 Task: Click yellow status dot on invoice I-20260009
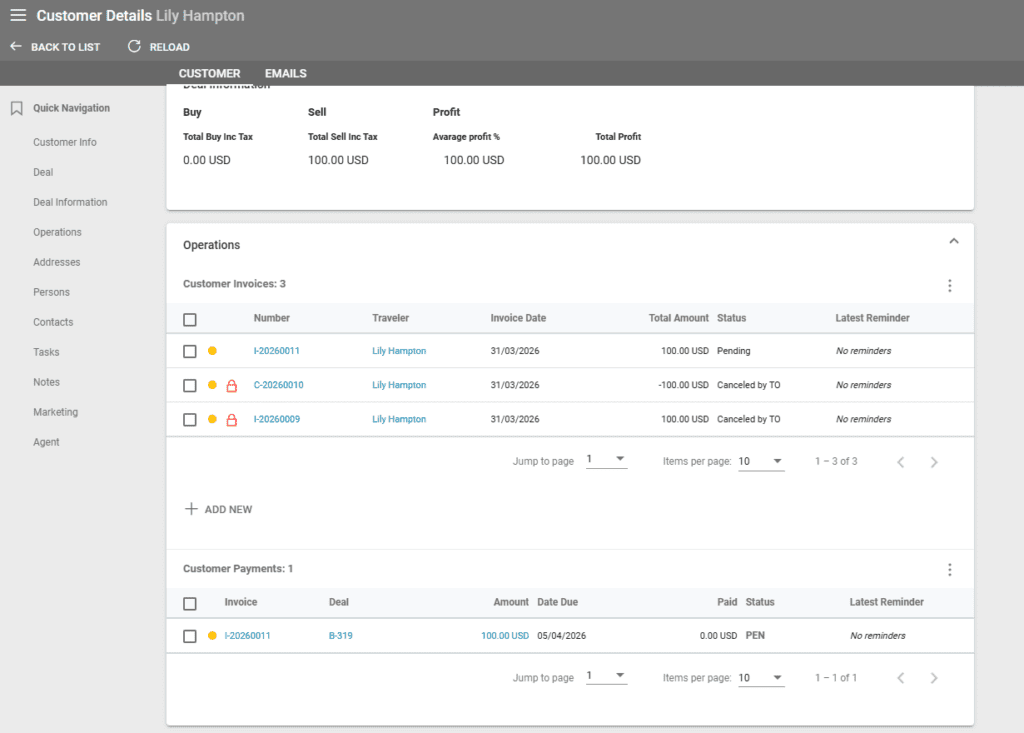[212, 420]
